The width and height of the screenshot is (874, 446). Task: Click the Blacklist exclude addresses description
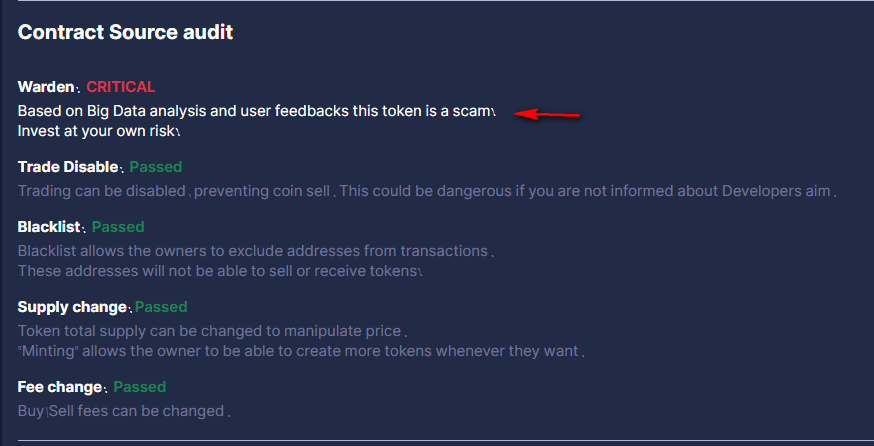254,251
